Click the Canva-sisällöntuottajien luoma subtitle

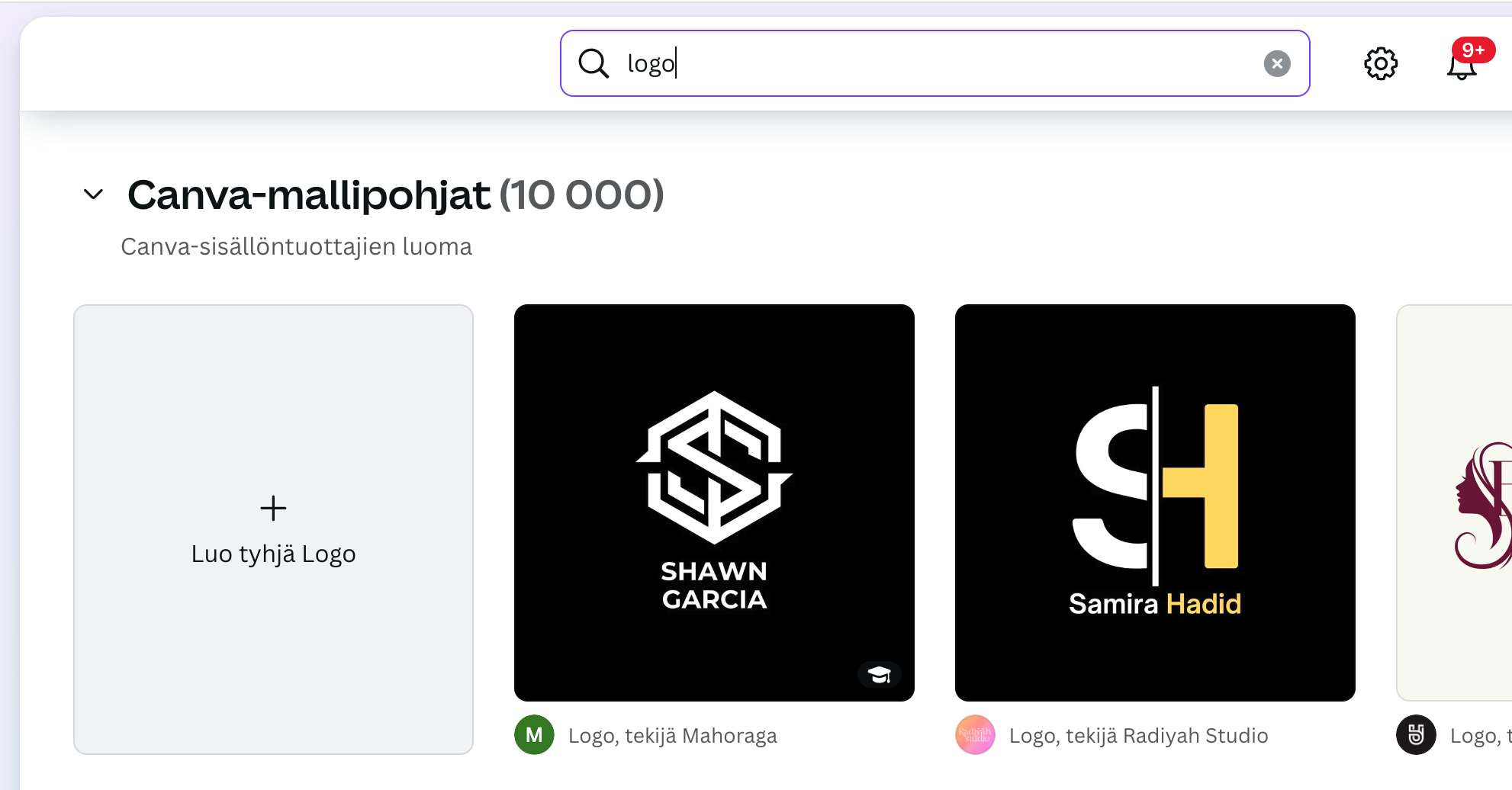pos(296,246)
